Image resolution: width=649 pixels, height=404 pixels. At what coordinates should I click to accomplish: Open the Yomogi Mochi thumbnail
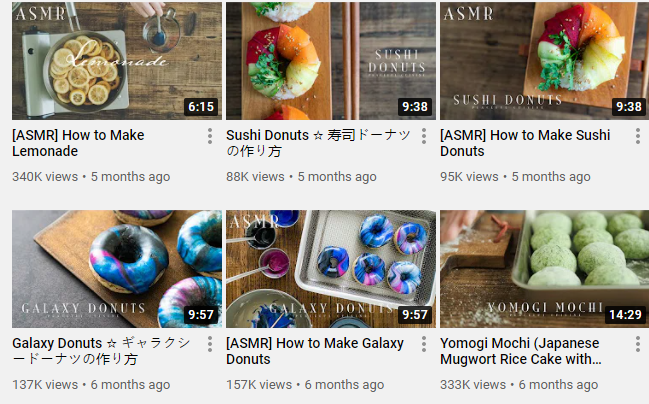544,269
